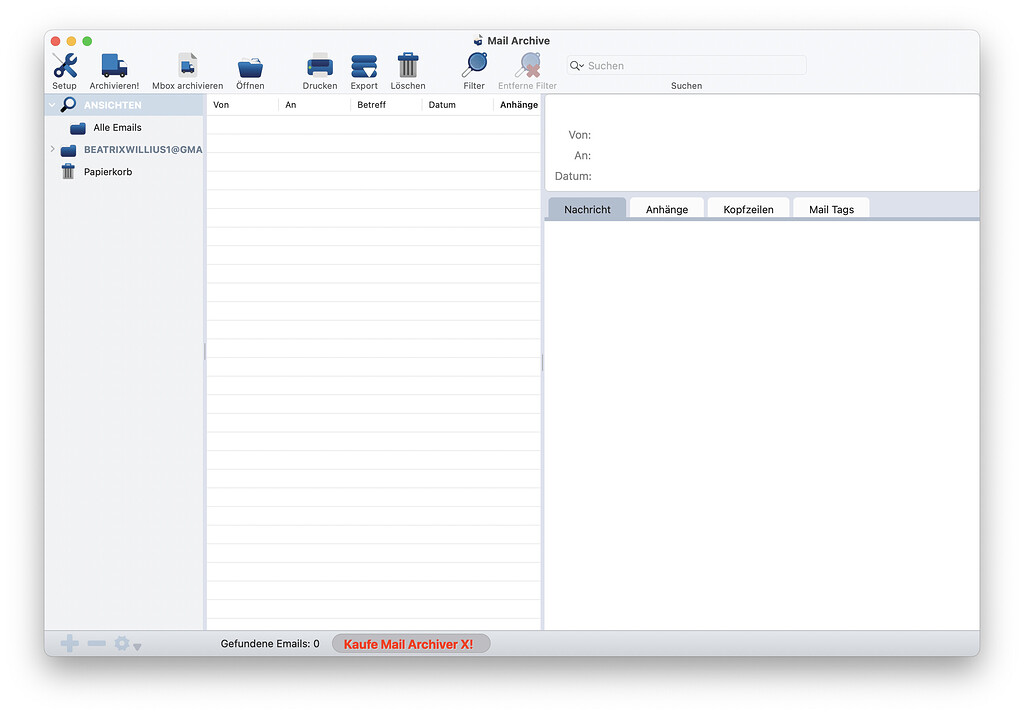This screenshot has width=1024, height=714.
Task: Open the Setup tool
Action: pyautogui.click(x=64, y=66)
